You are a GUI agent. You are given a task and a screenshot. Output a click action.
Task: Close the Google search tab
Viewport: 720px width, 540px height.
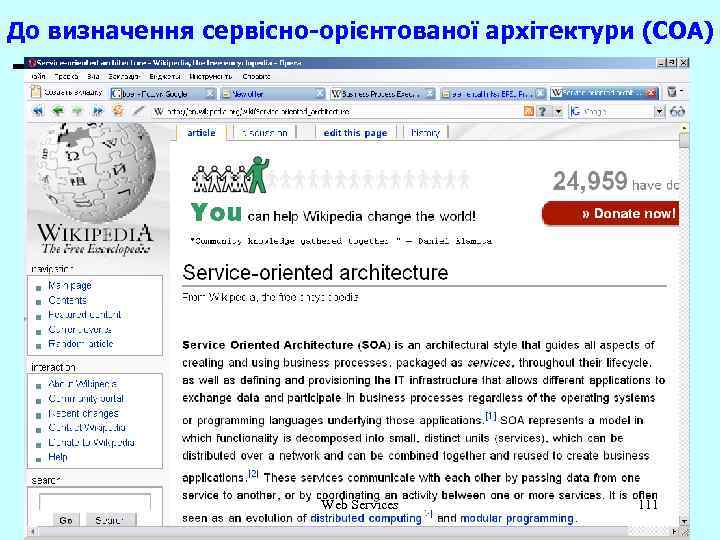pos(209,94)
